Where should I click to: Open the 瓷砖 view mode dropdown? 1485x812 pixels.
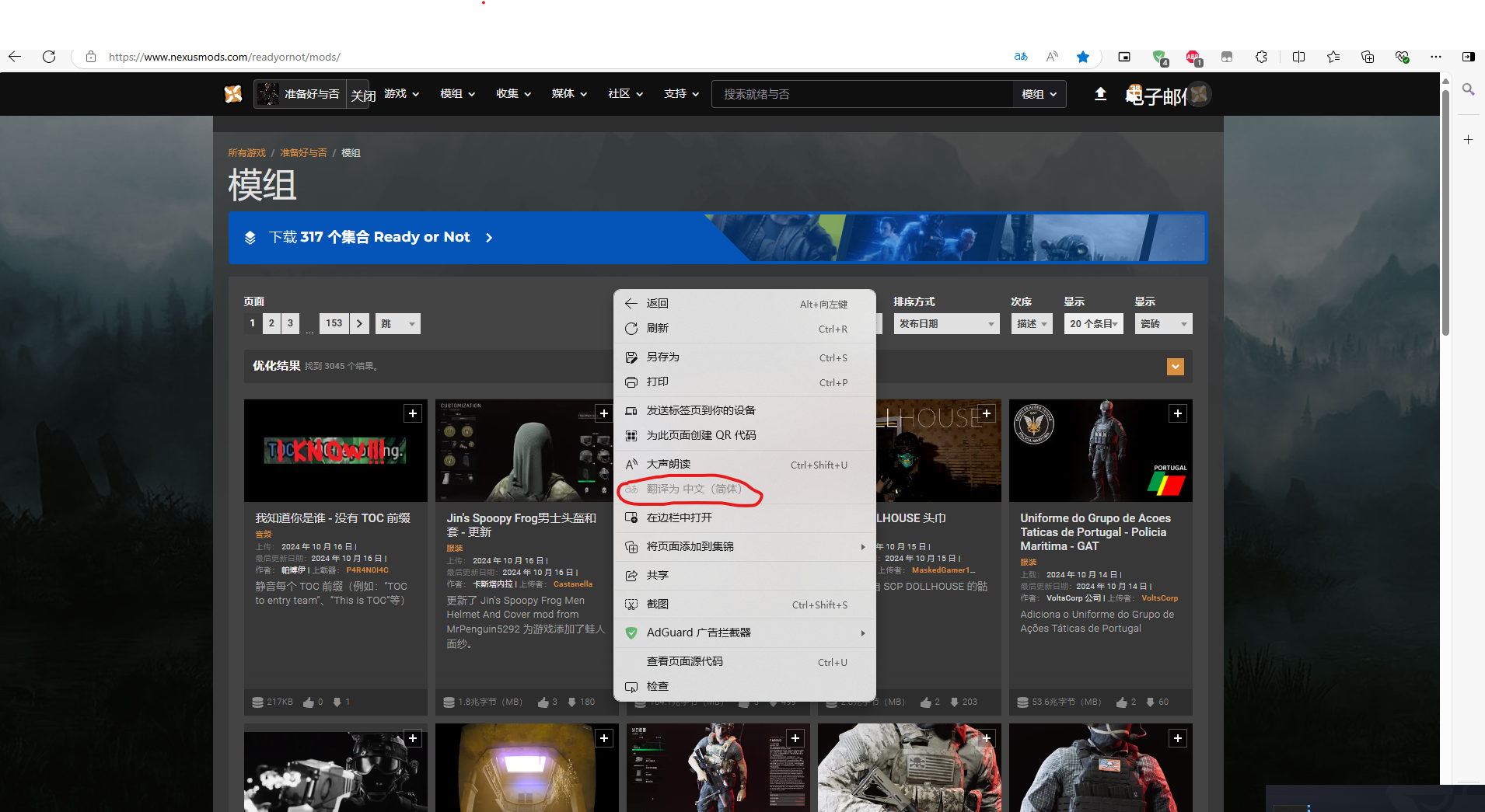[1163, 323]
